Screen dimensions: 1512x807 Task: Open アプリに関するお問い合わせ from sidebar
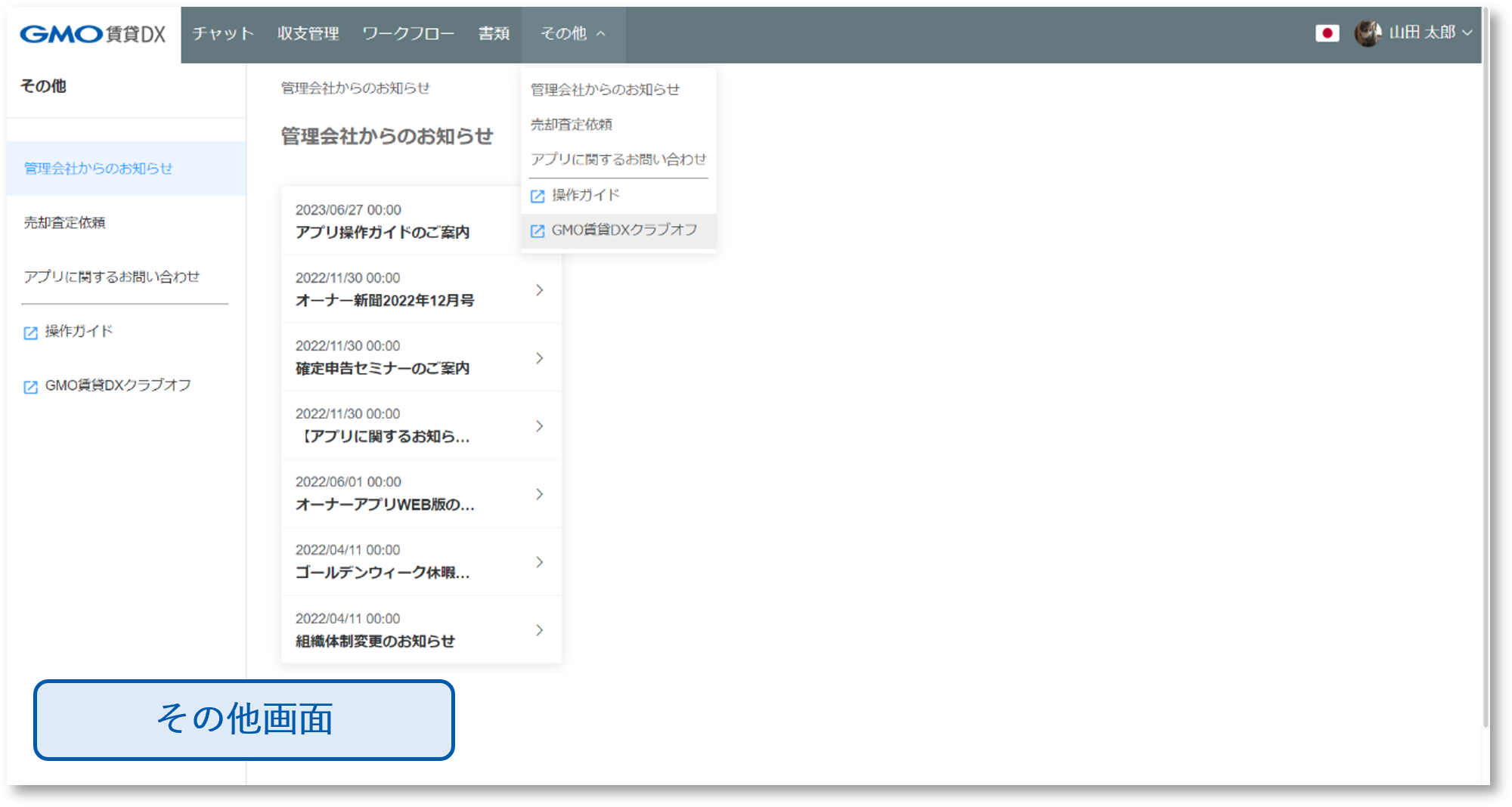[x=113, y=277]
